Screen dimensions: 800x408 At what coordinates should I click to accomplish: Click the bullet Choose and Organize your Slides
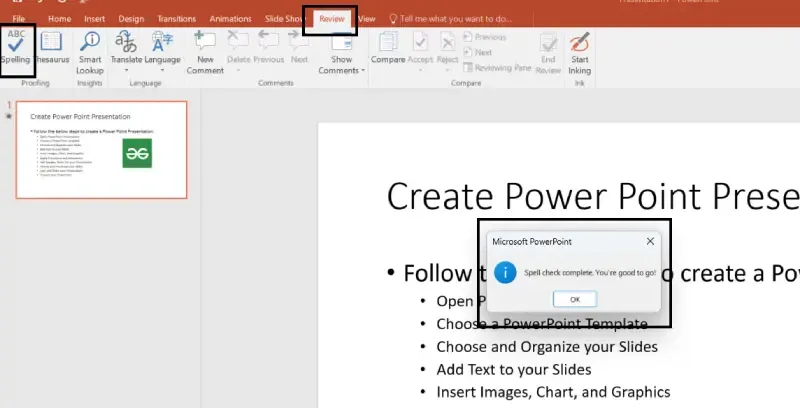[547, 347]
